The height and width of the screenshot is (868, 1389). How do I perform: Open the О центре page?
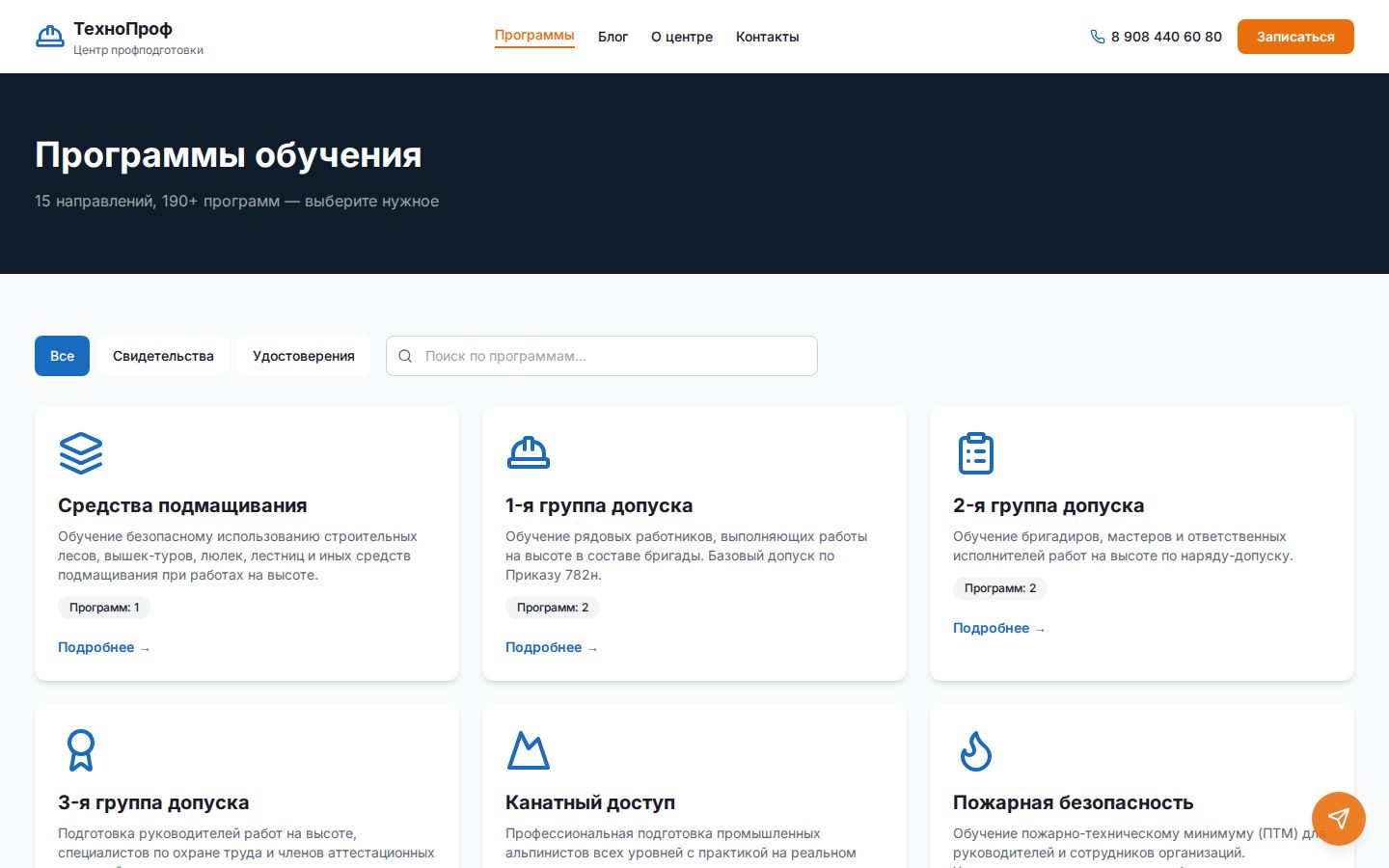click(682, 37)
